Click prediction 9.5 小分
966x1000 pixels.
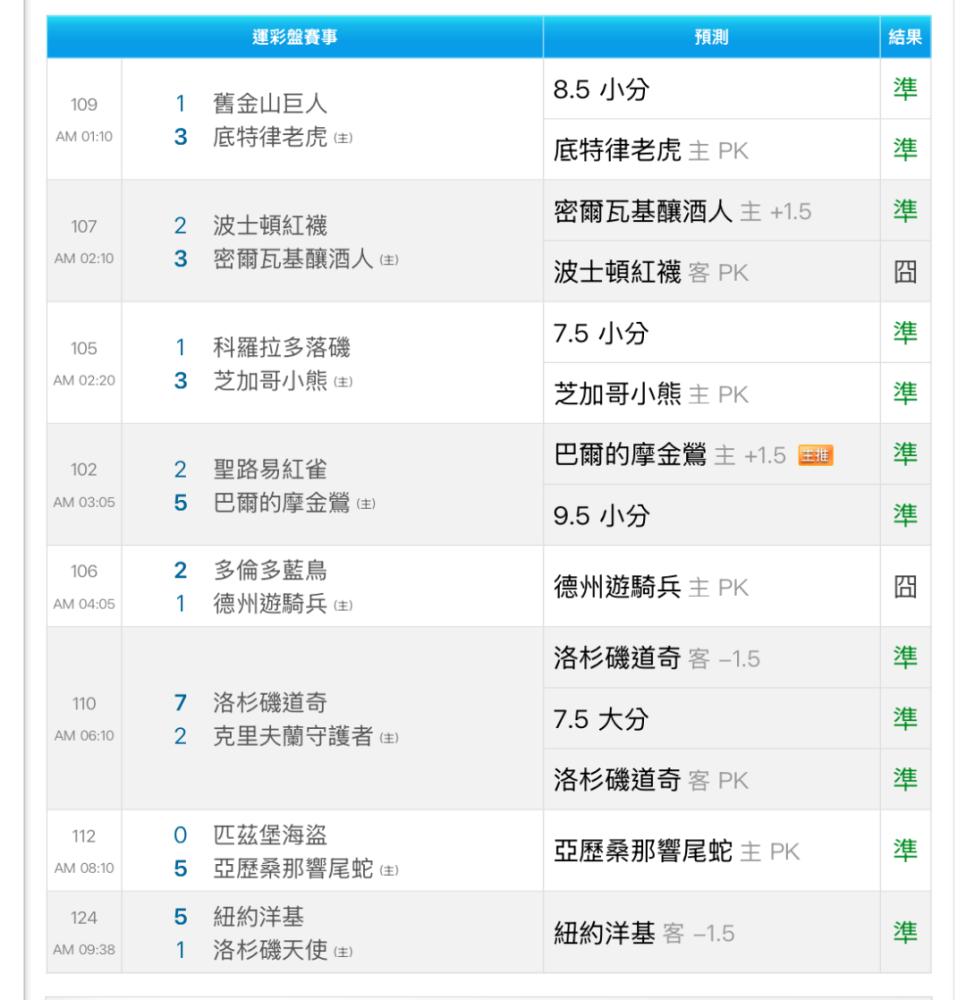(x=601, y=516)
